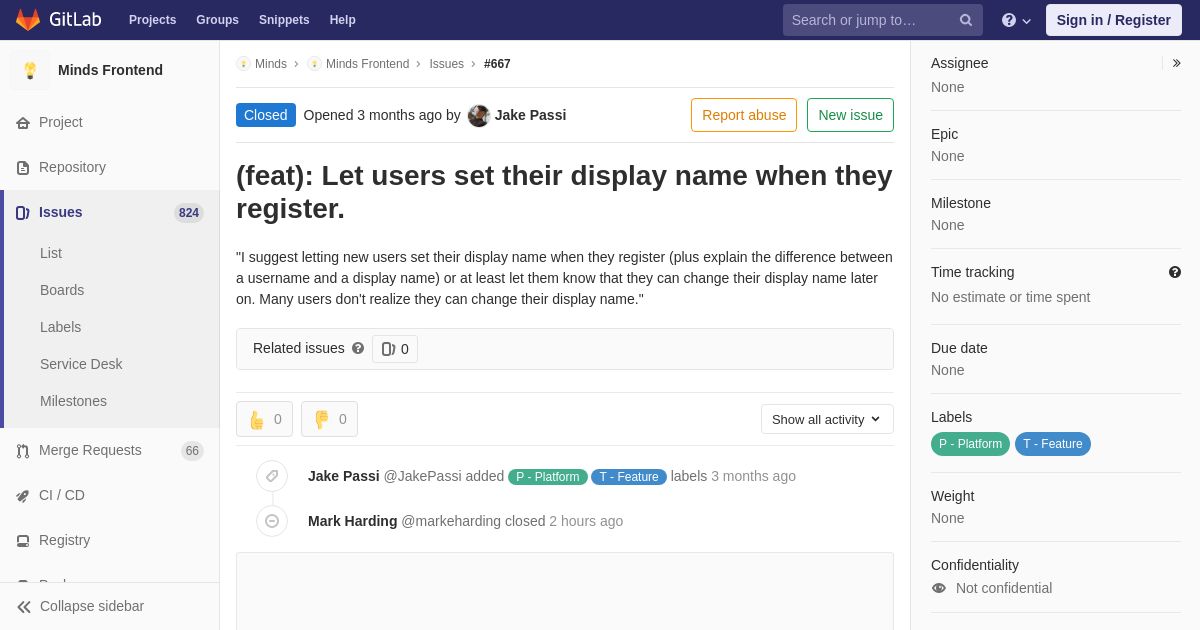Viewport: 1200px width, 630px height.
Task: Click the thumbs down reaction
Action: (x=329, y=419)
